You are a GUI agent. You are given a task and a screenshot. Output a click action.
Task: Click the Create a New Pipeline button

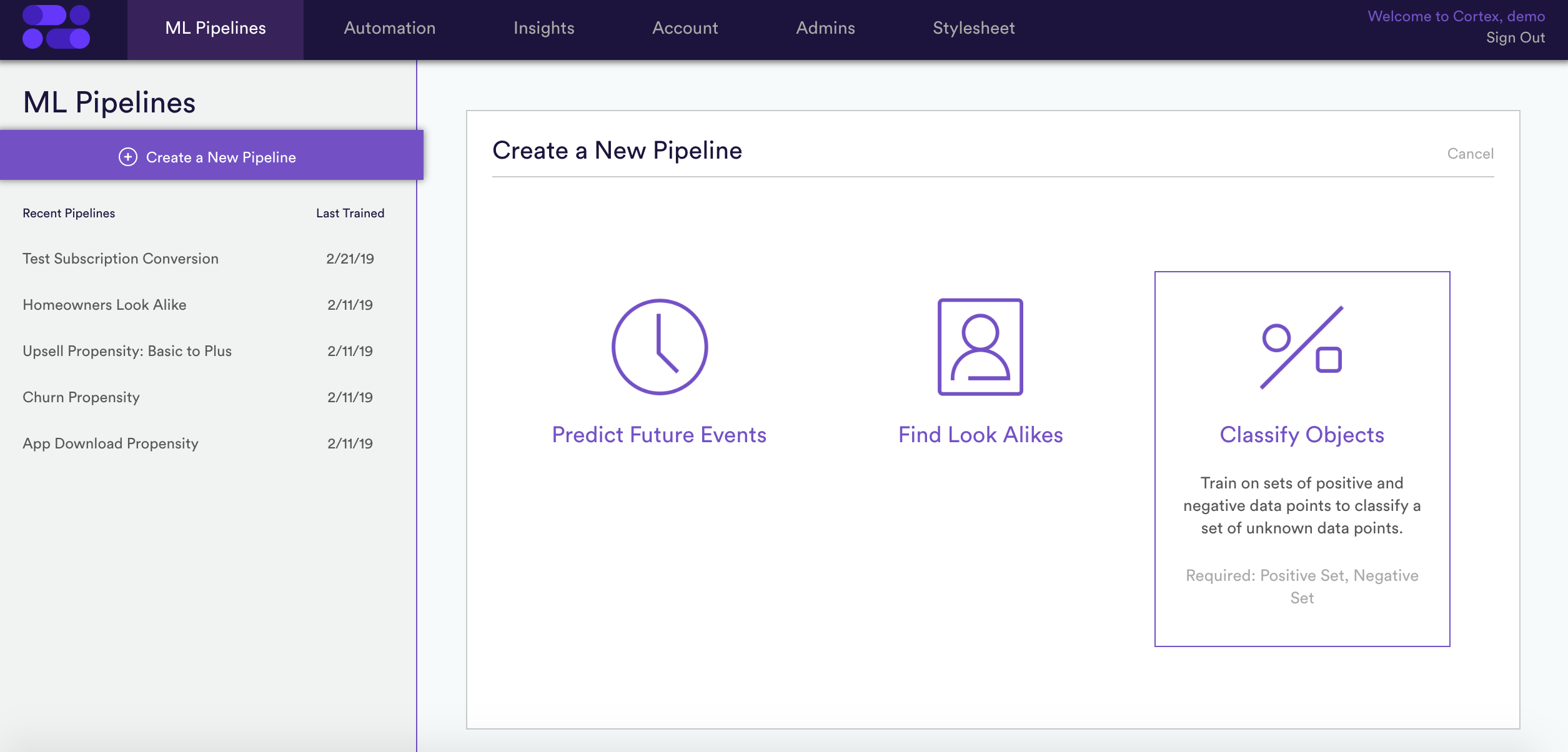pyautogui.click(x=212, y=156)
